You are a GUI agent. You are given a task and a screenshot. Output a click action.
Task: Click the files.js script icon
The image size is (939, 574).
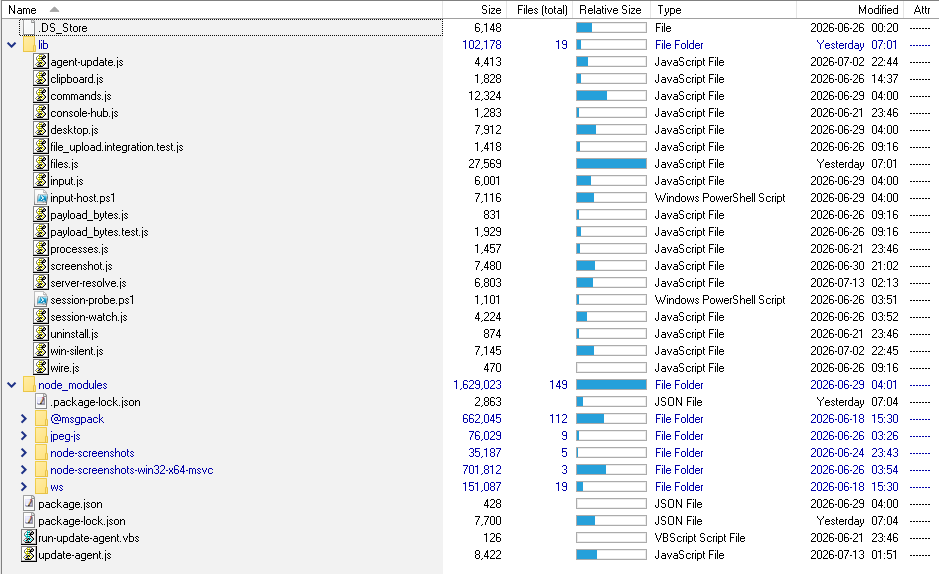pos(41,163)
